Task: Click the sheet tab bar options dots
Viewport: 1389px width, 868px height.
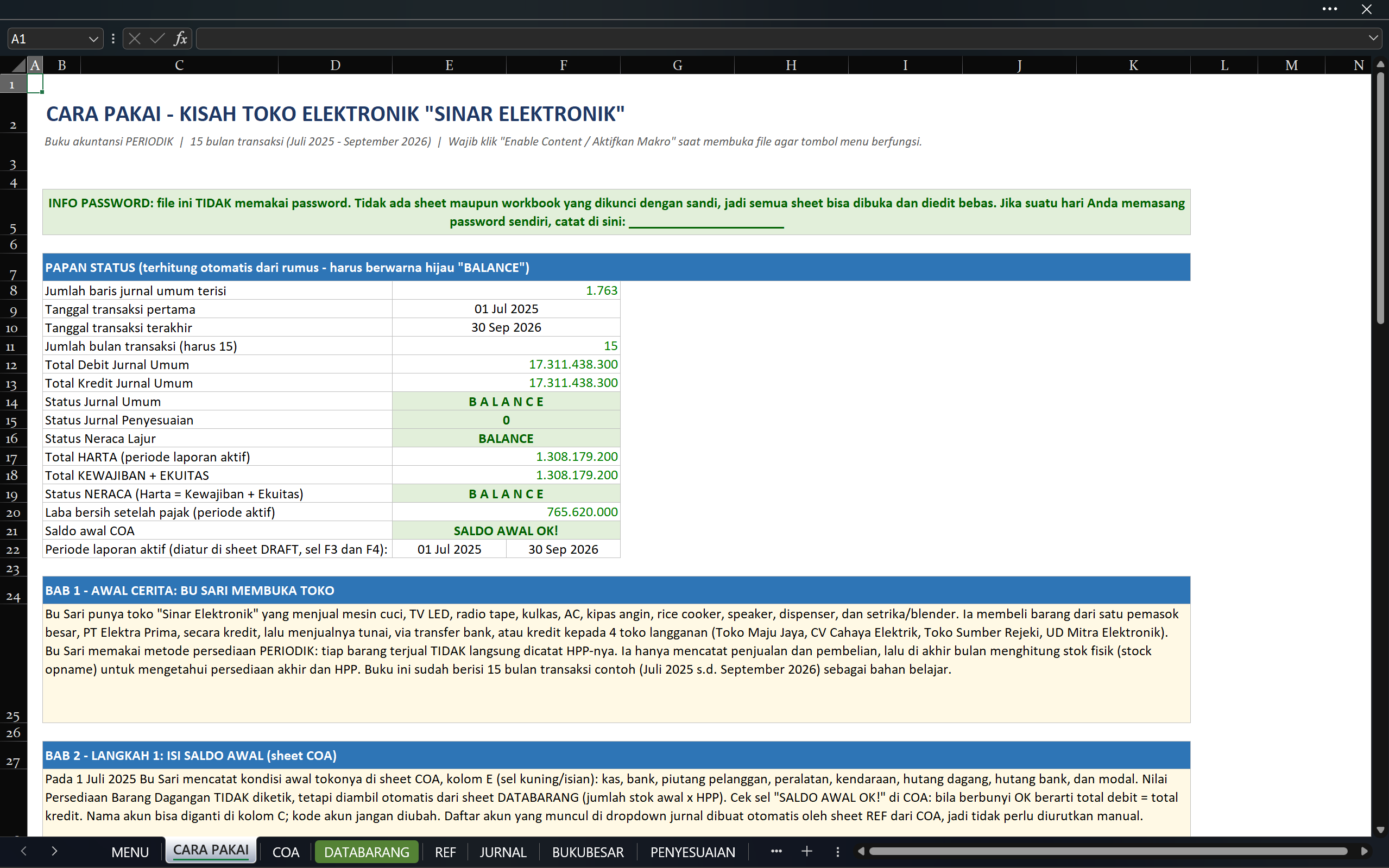Action: 838,852
